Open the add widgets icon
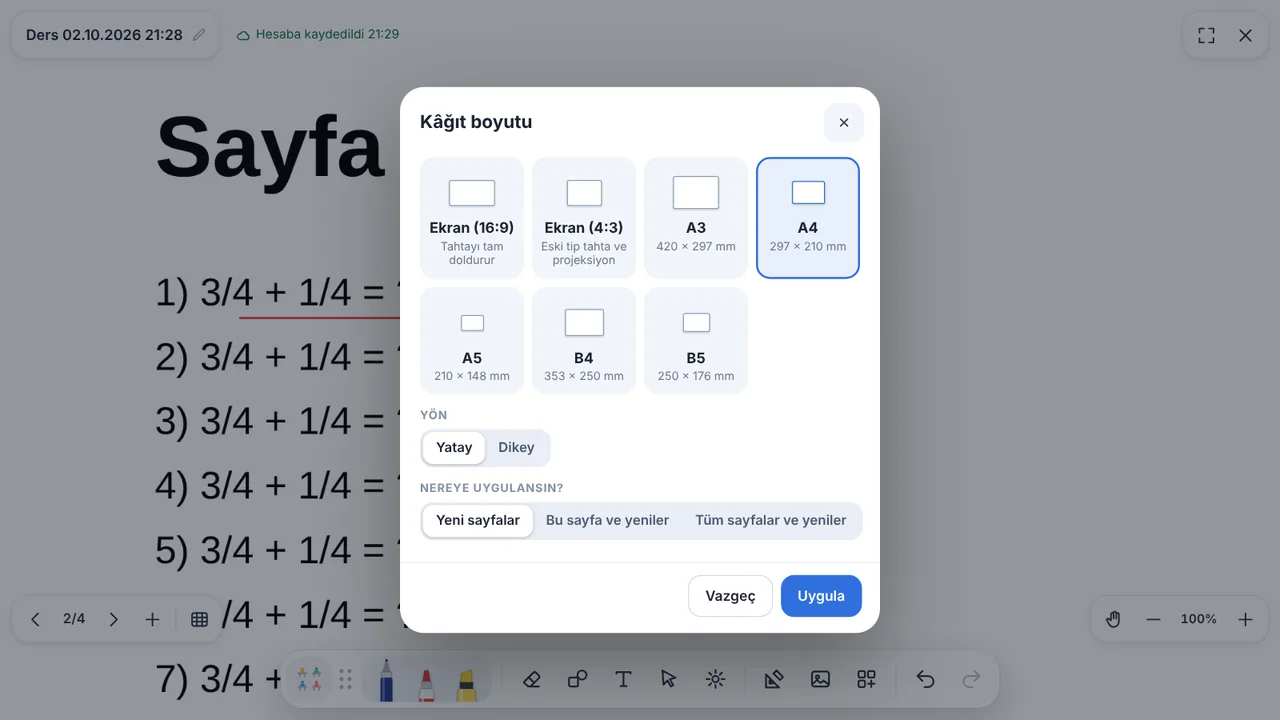The image size is (1280, 720). 867,680
